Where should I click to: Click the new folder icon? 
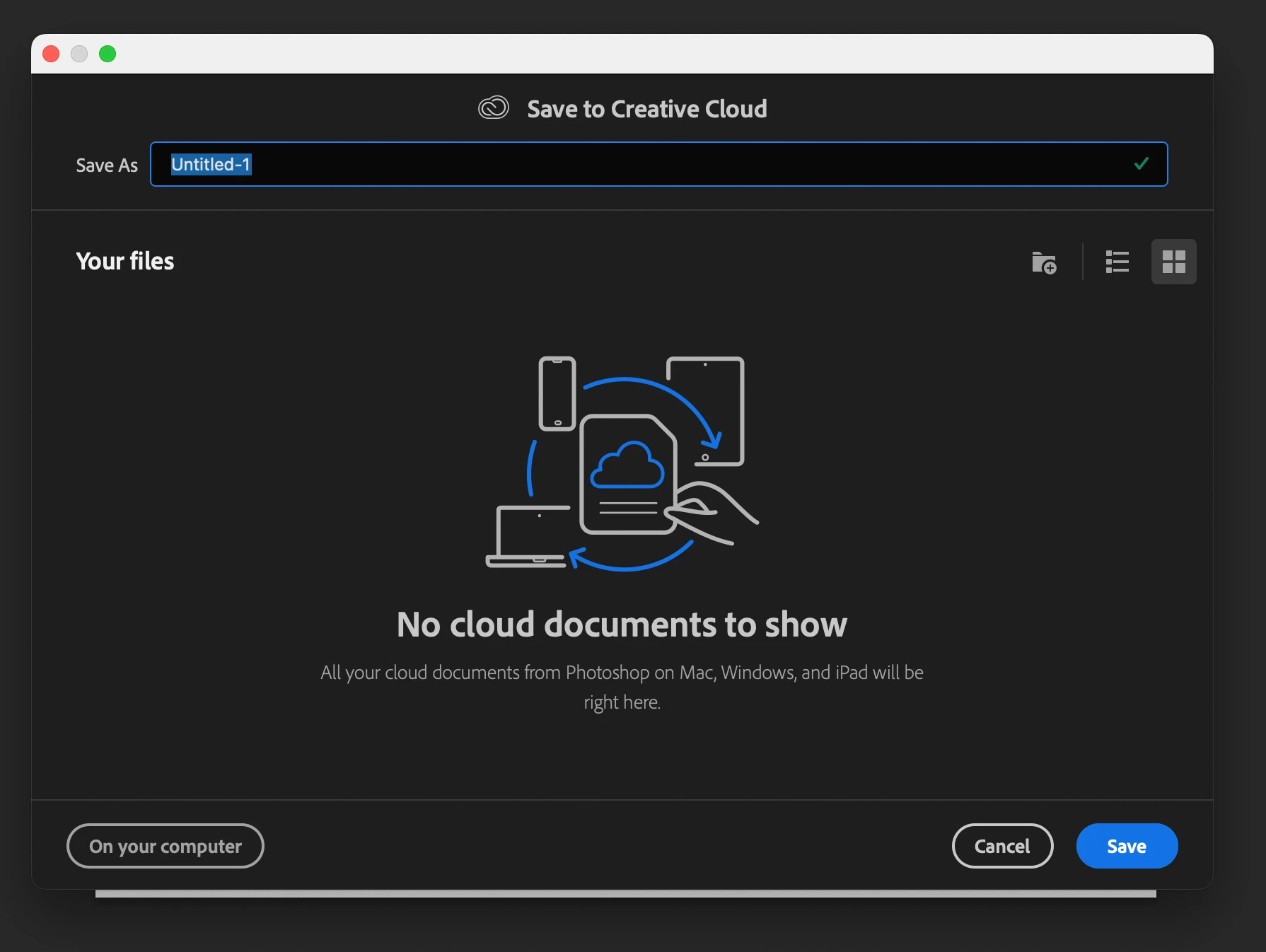pos(1044,262)
